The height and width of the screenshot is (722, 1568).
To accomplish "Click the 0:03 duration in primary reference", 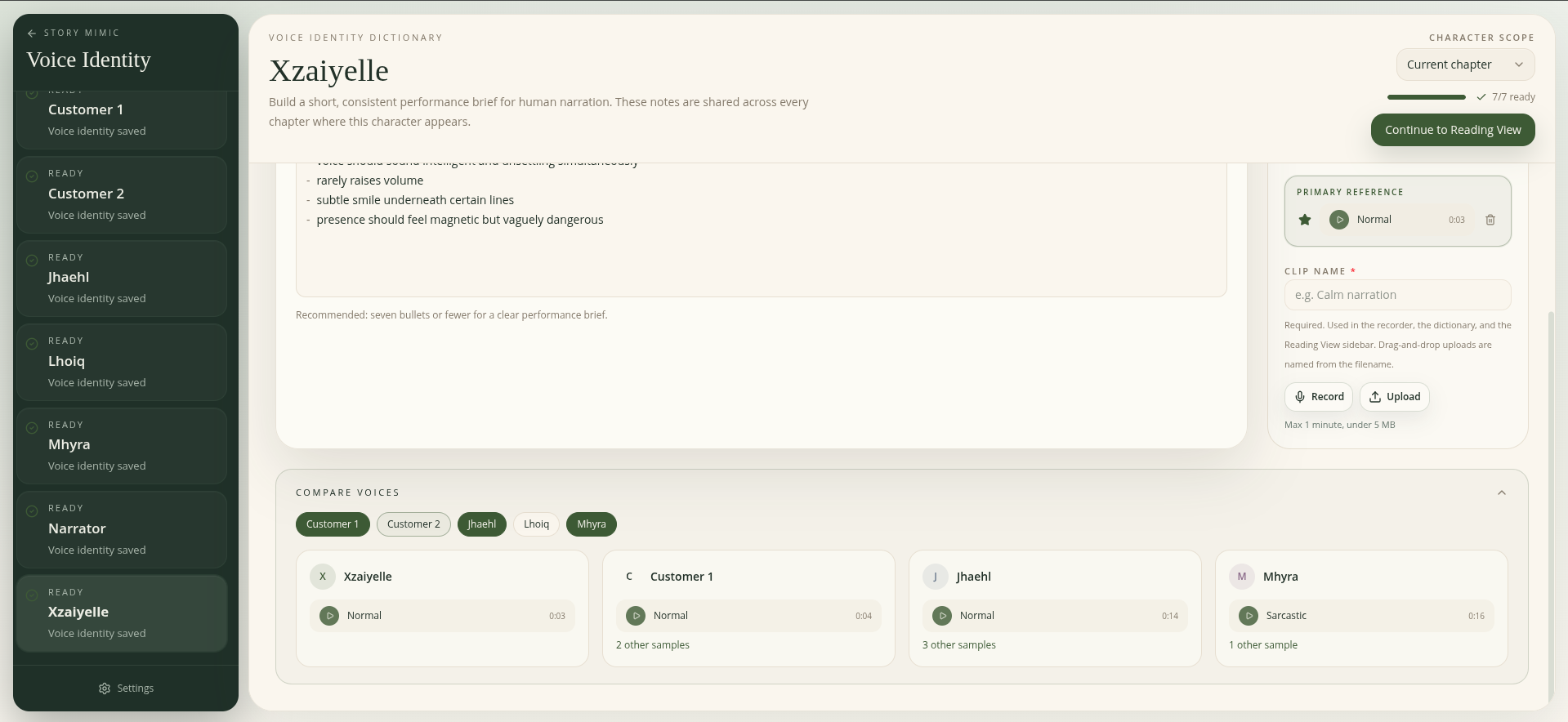I will (1457, 220).
